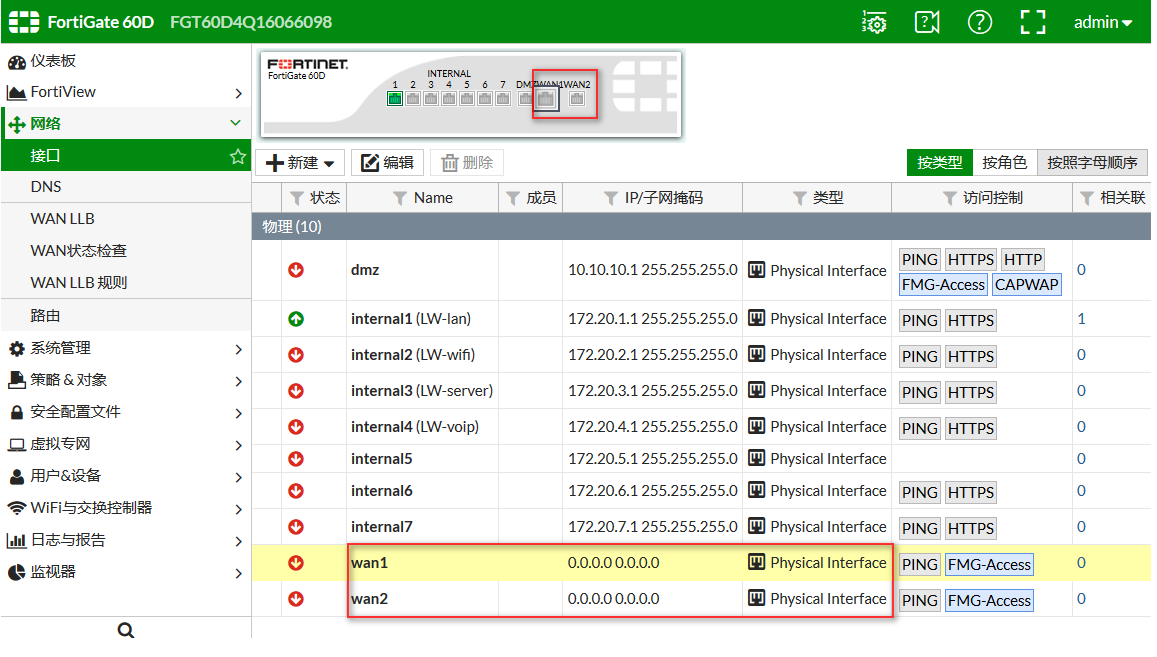The image size is (1157, 657).
Task: Click the internal2 row down status icon
Action: tap(296, 355)
